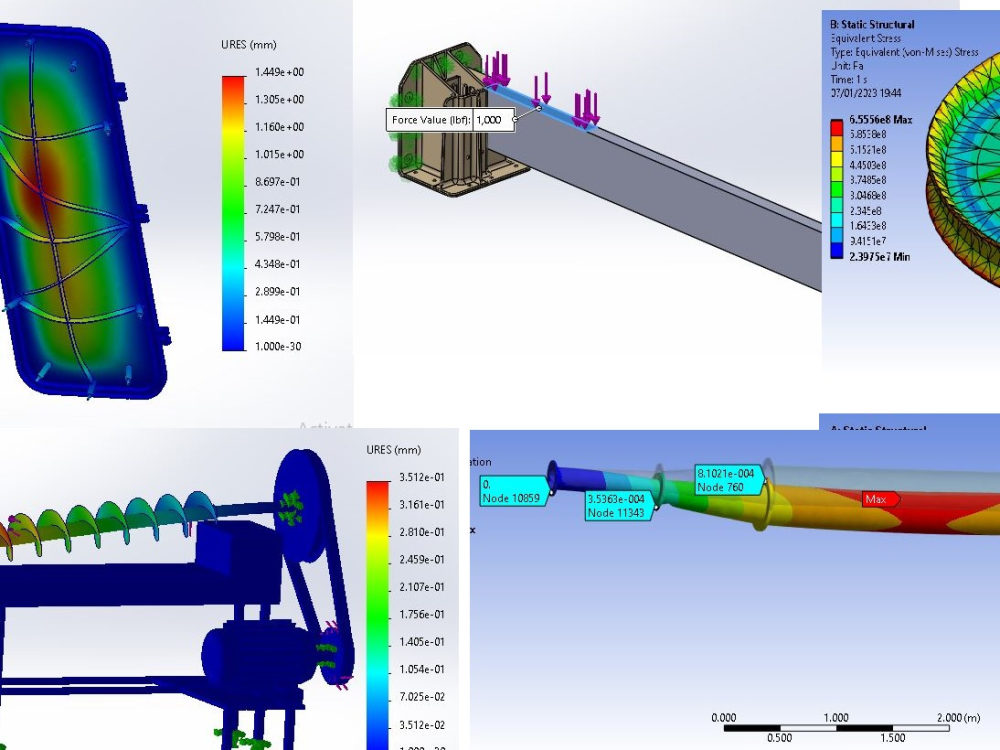
Task: Click the 7.247e-01 legend value
Action: 277,209
